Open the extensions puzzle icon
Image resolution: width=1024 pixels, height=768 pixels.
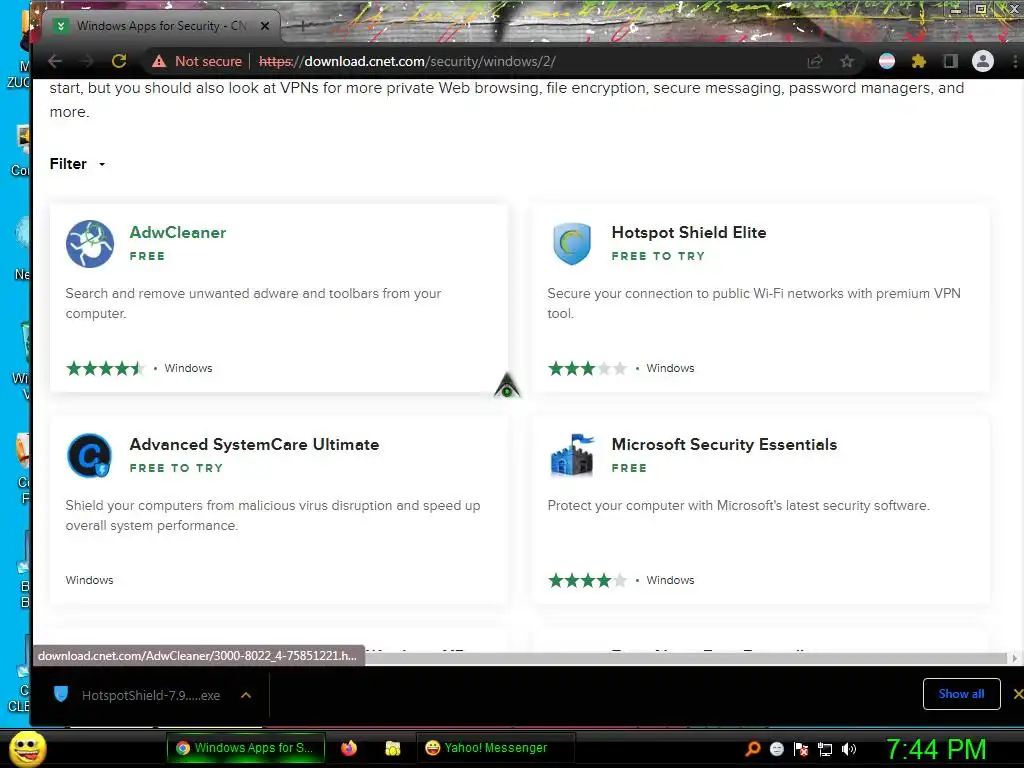coord(918,61)
